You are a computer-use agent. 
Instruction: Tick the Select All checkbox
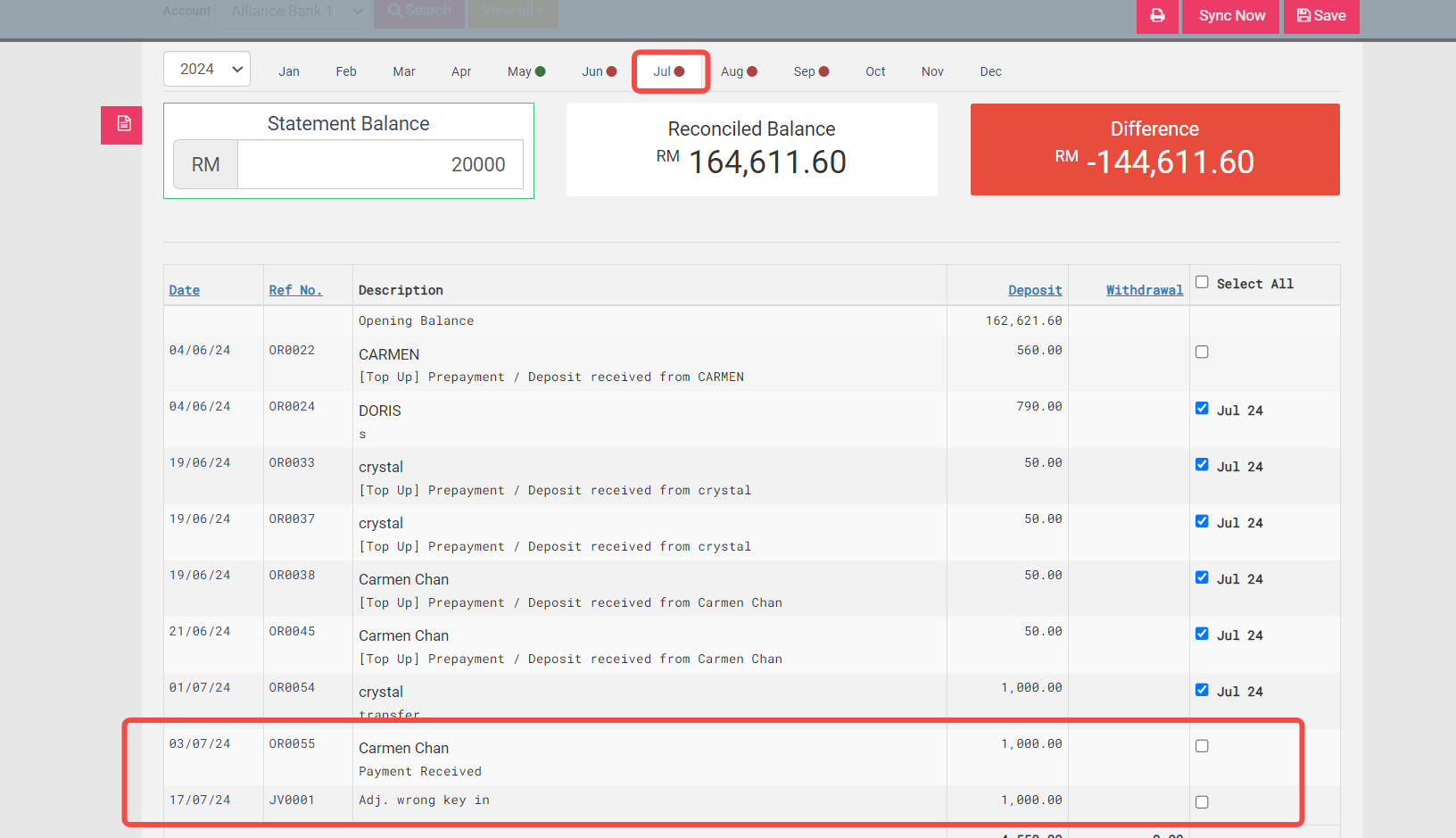pos(1202,282)
